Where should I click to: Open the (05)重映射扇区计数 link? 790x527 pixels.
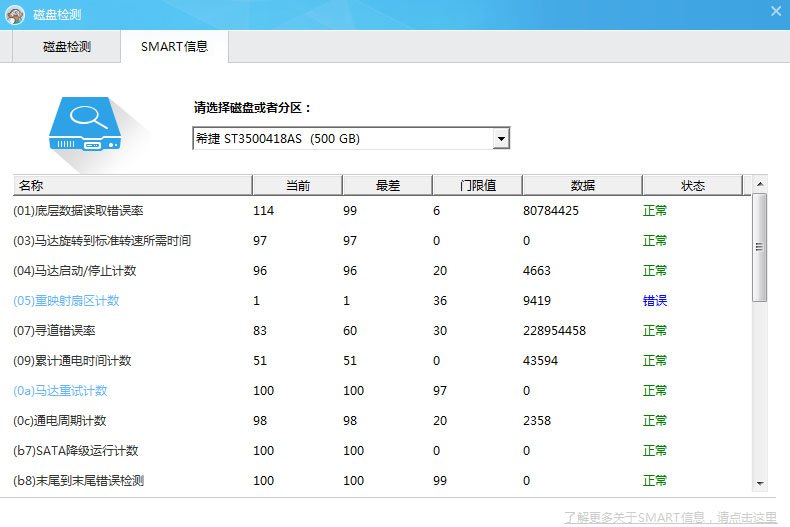tap(66, 301)
